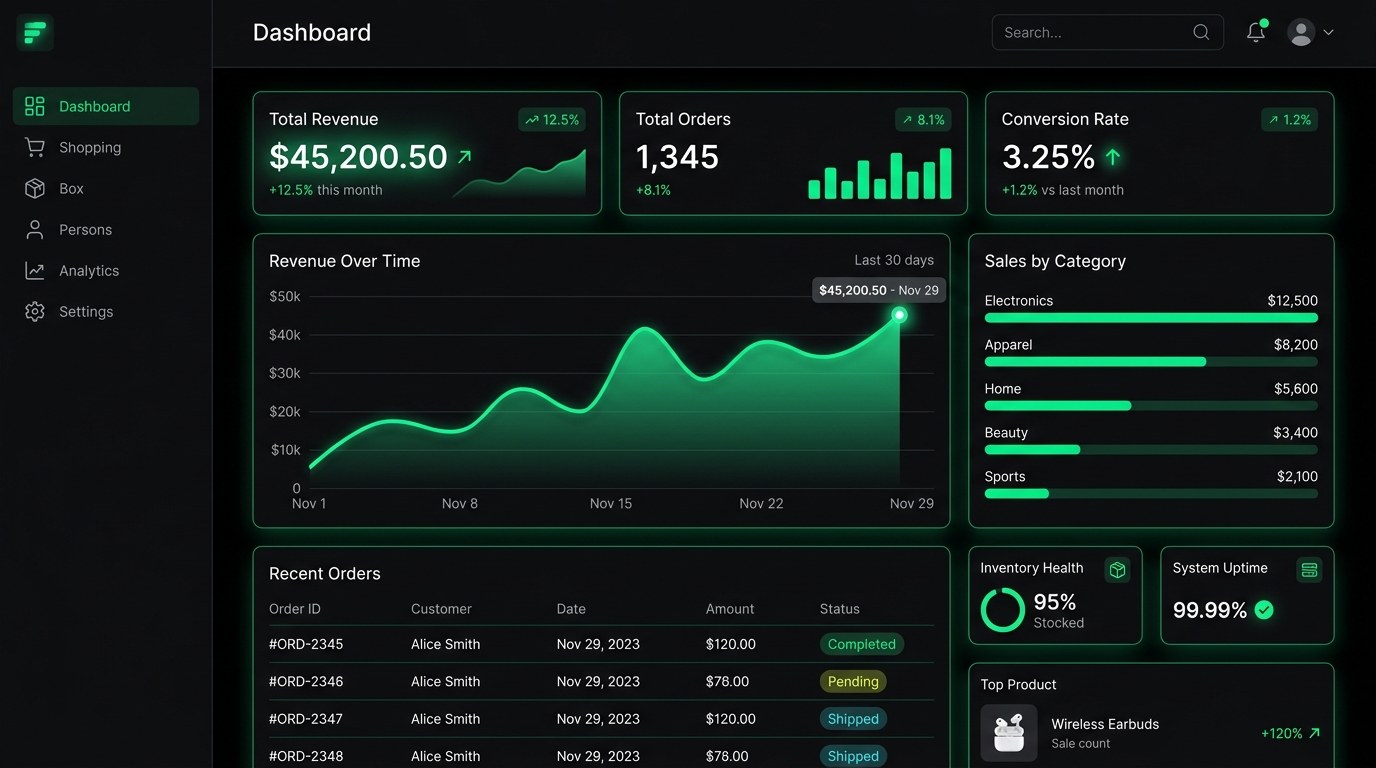The height and width of the screenshot is (768, 1376).
Task: Click the Electronics progress bar
Action: pos(1151,318)
